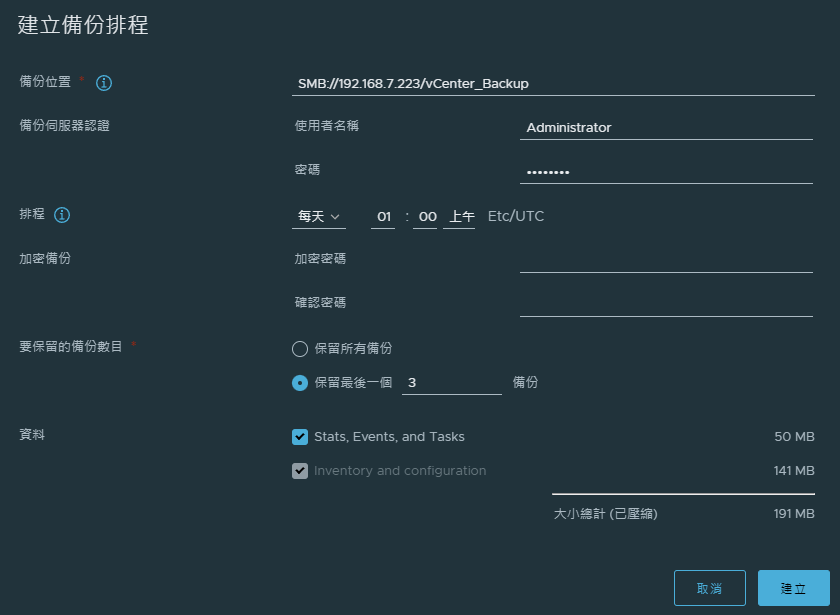Click the 建立 button
The image size is (840, 615).
pos(793,588)
